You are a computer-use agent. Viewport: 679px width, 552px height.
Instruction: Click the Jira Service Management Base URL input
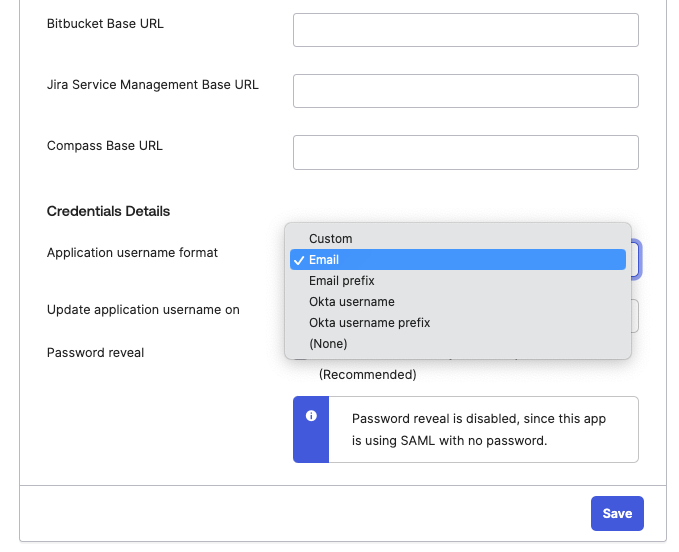click(x=465, y=91)
